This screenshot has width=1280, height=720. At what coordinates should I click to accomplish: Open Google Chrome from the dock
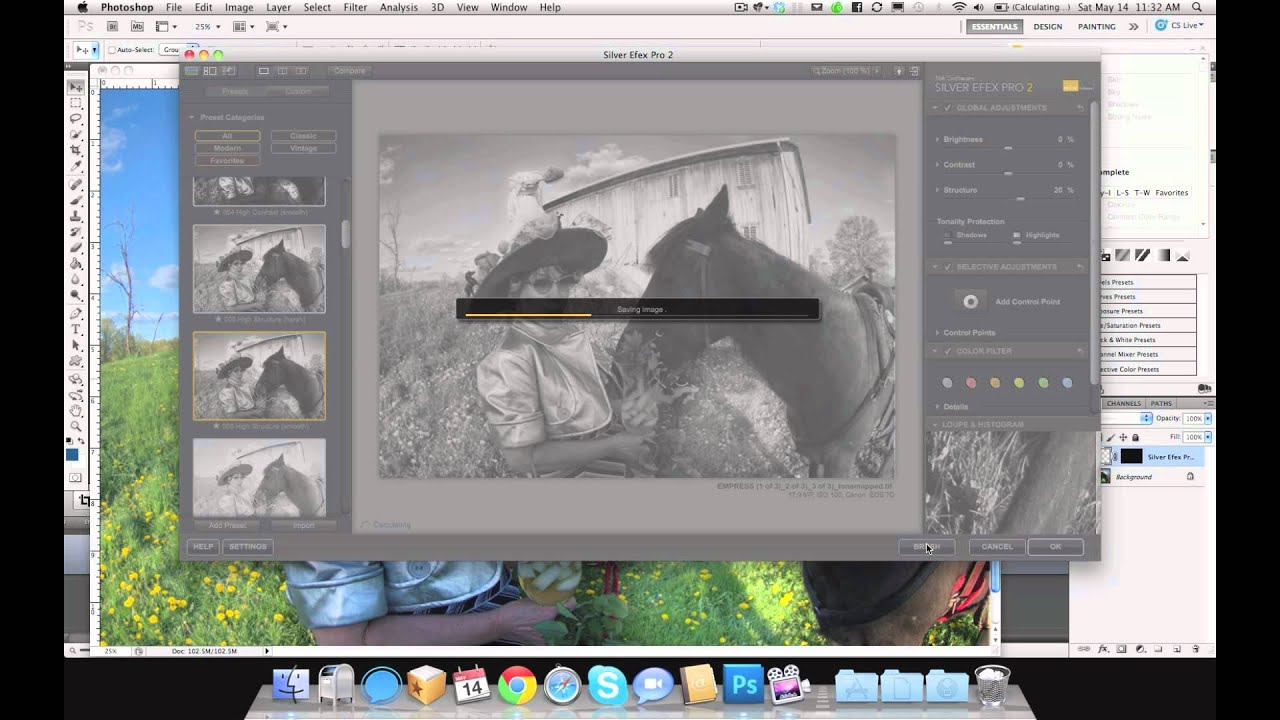tap(517, 685)
